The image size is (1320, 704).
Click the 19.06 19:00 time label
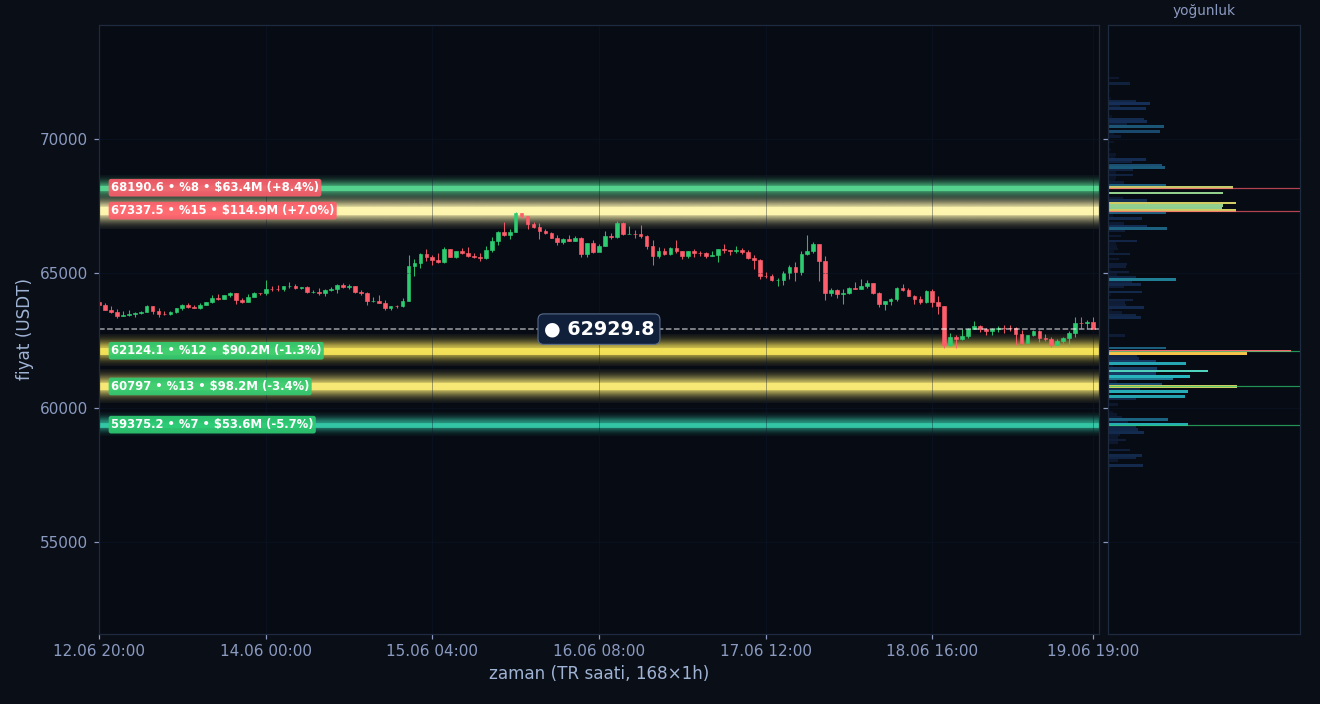tap(1093, 650)
